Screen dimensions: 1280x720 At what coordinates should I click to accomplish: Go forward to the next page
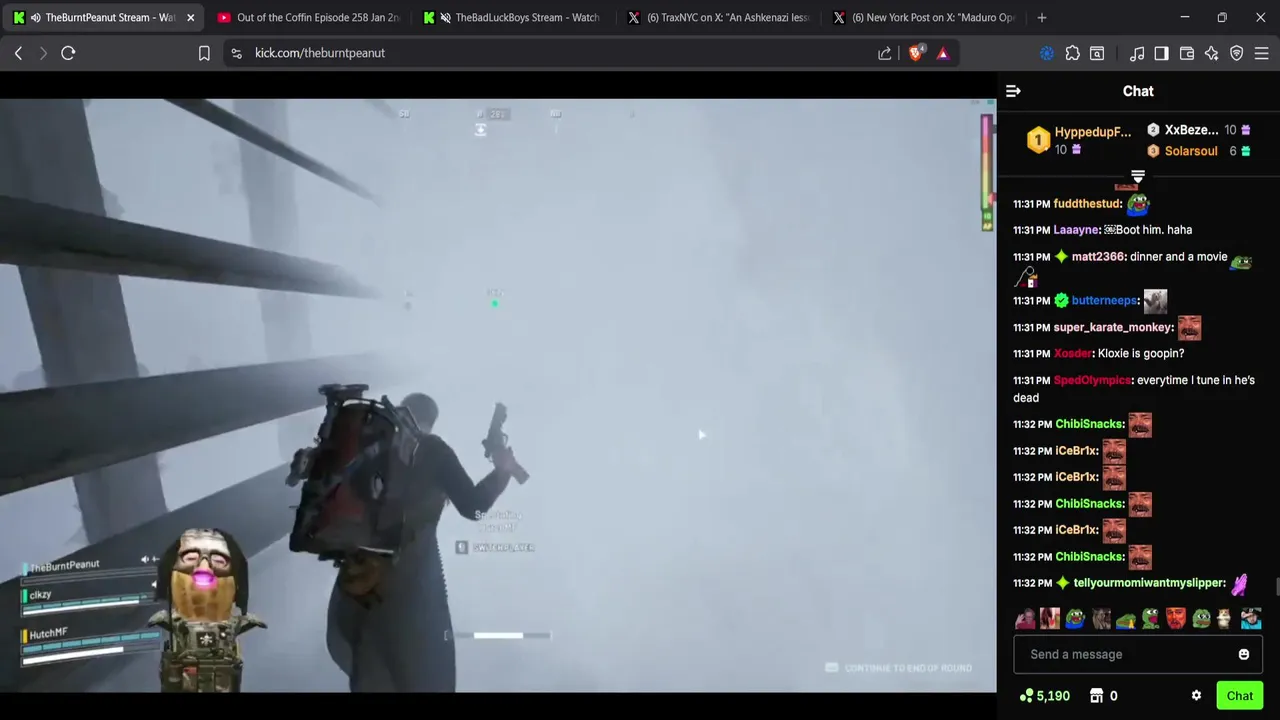click(43, 53)
